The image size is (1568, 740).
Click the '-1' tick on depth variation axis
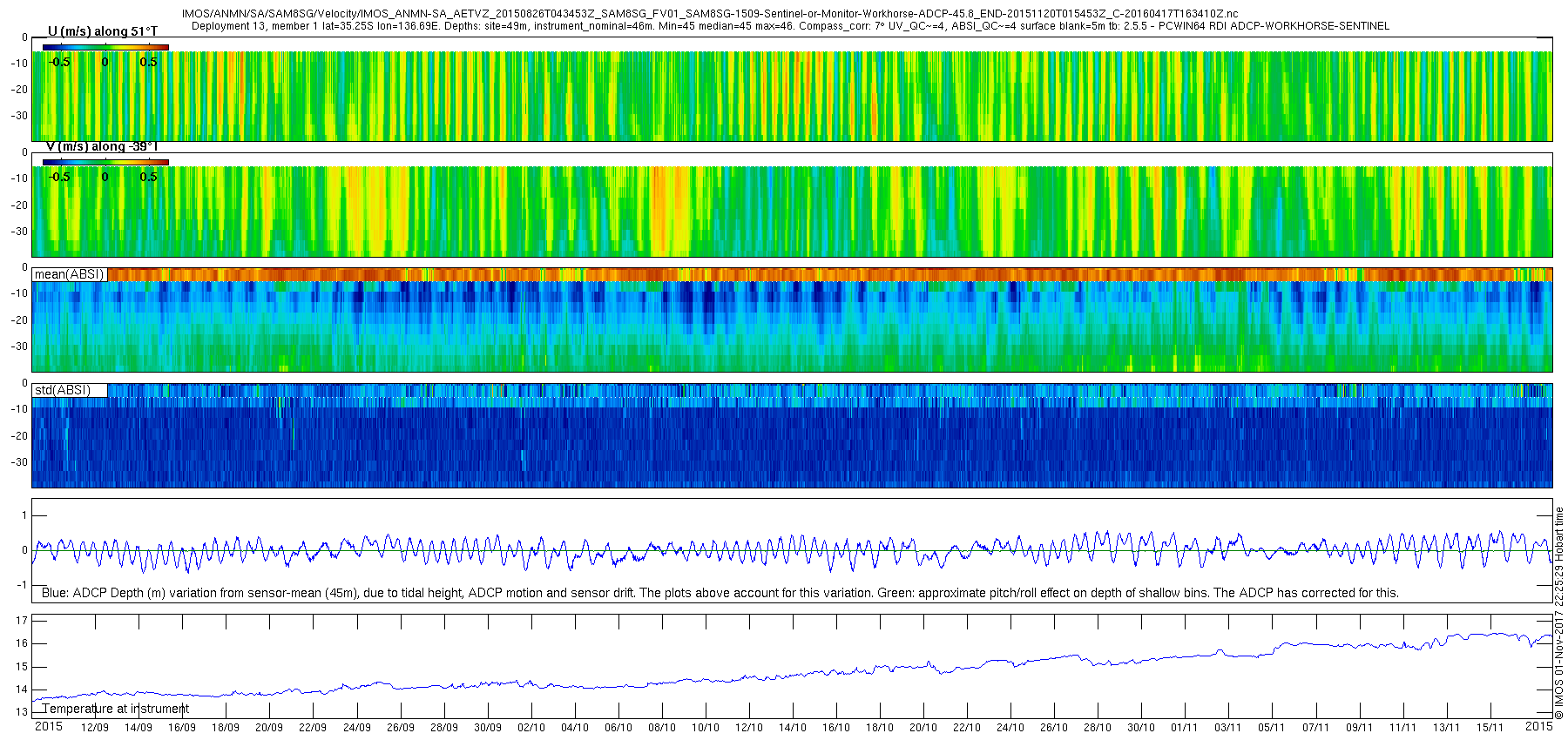(23, 585)
